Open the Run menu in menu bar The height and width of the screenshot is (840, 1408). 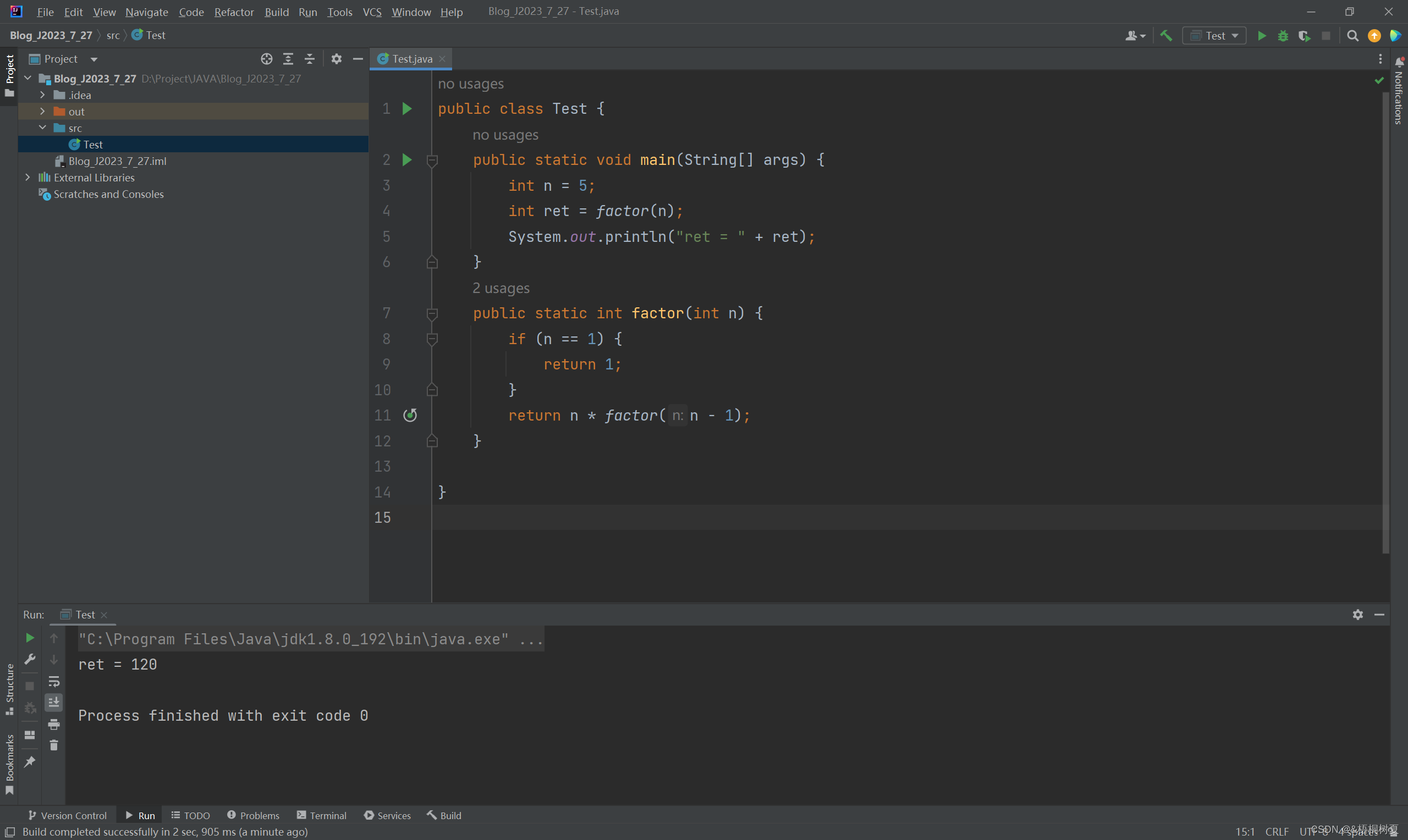[308, 10]
